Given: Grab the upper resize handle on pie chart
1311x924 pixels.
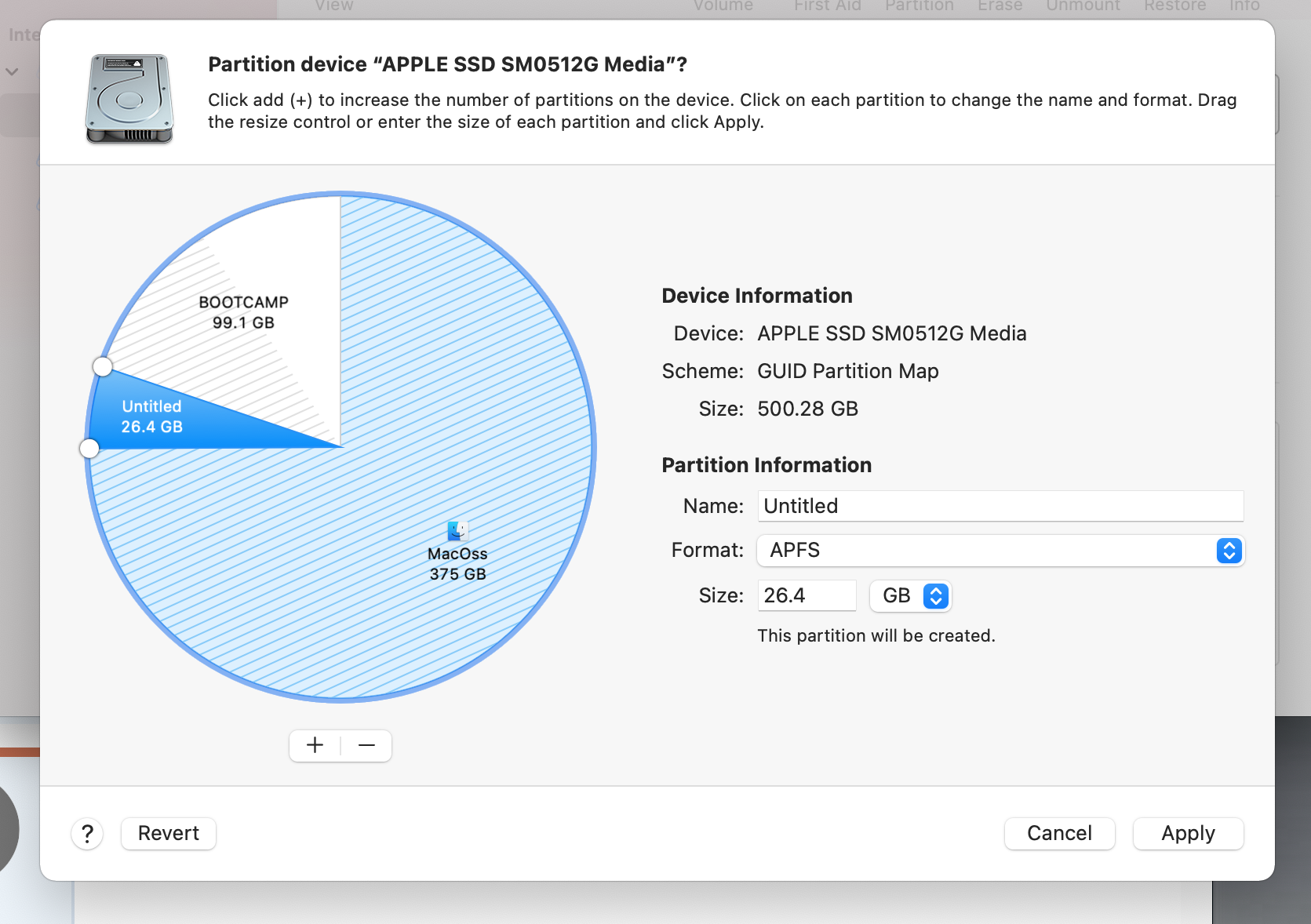Looking at the screenshot, I should 103,366.
